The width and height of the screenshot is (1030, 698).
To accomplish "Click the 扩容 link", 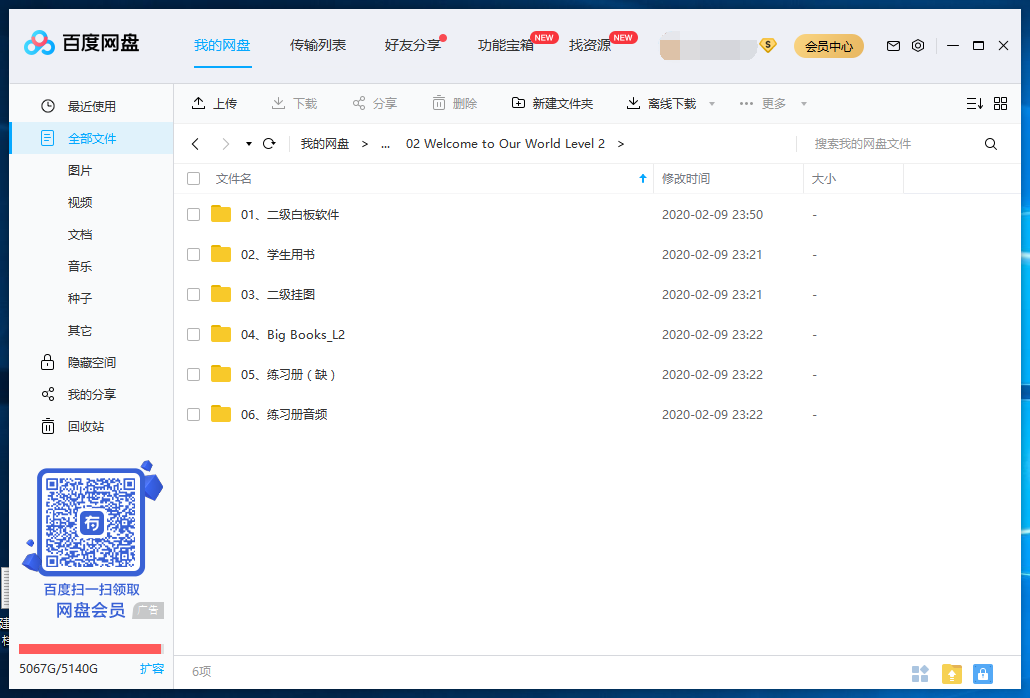I will 152,668.
